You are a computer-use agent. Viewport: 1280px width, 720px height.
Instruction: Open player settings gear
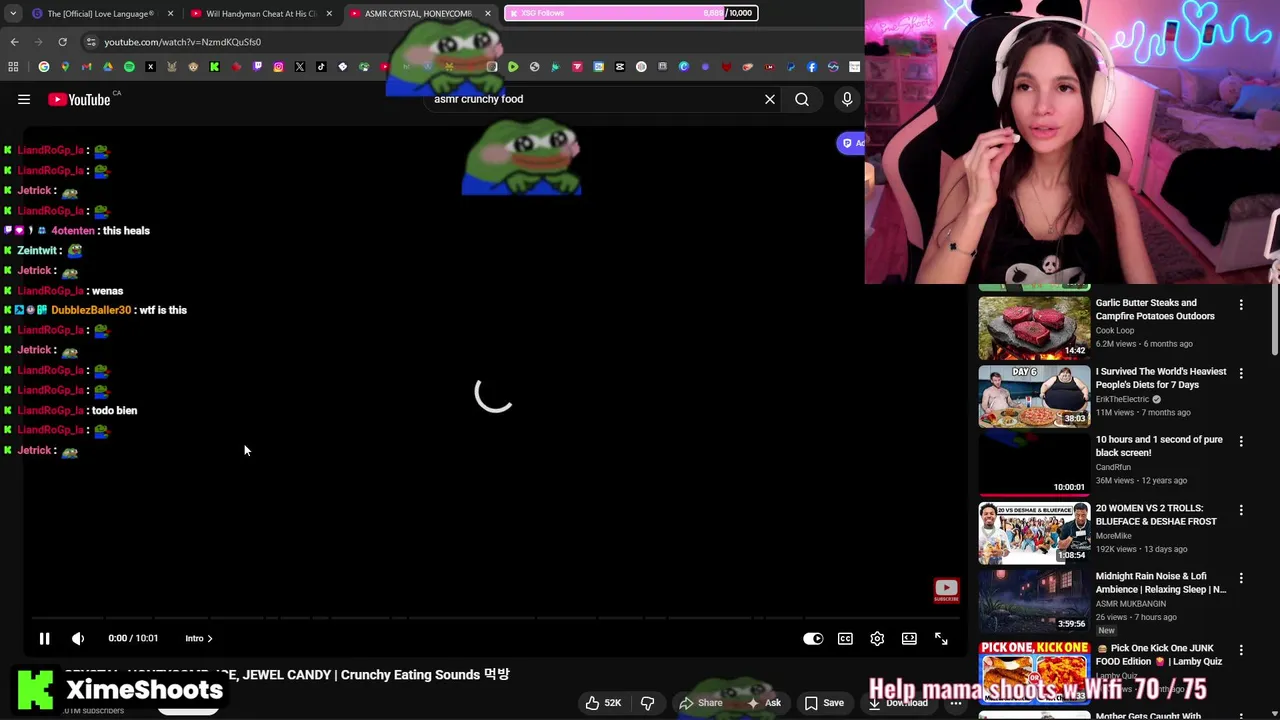877,638
